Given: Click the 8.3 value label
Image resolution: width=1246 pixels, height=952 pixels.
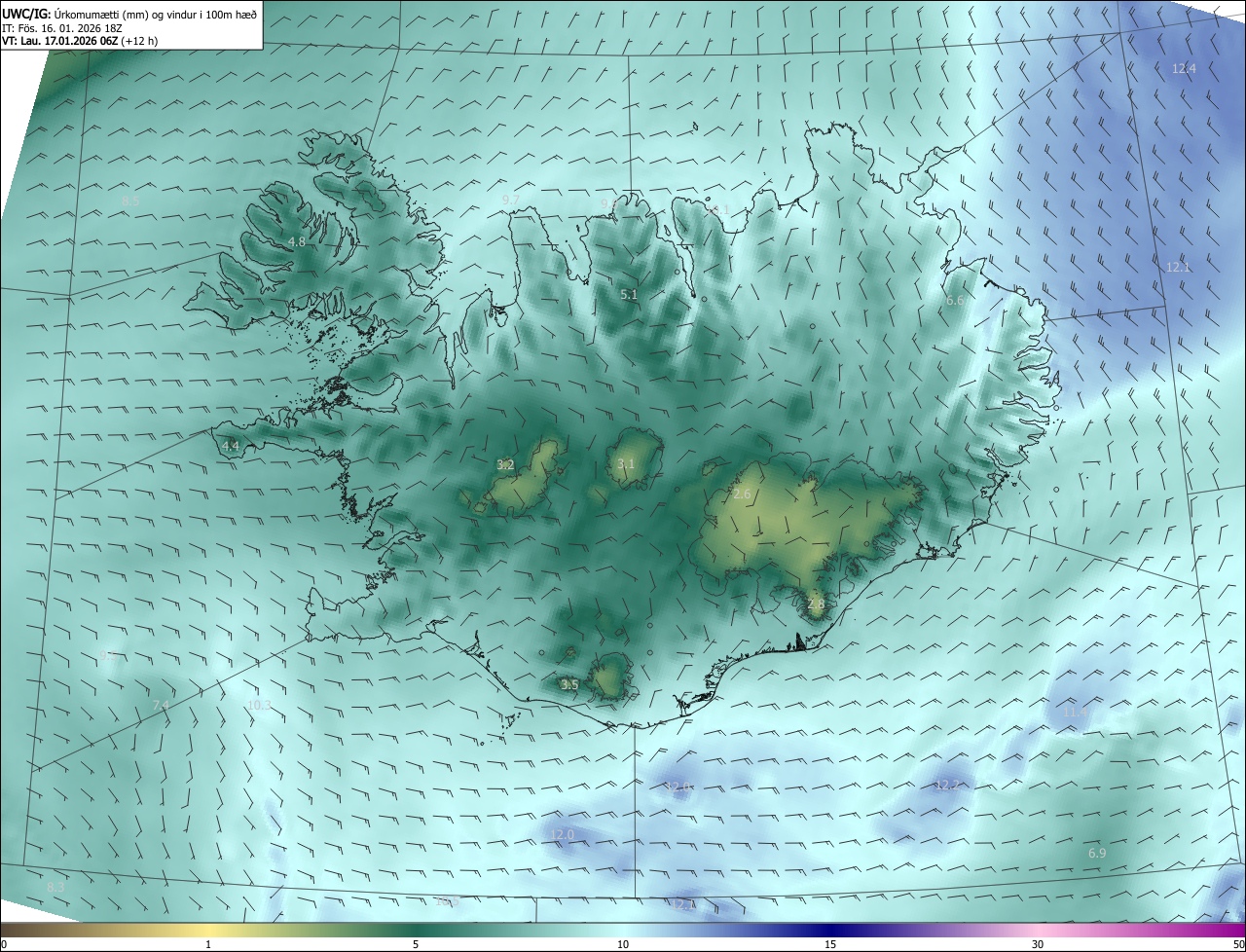Looking at the screenshot, I should [55, 887].
